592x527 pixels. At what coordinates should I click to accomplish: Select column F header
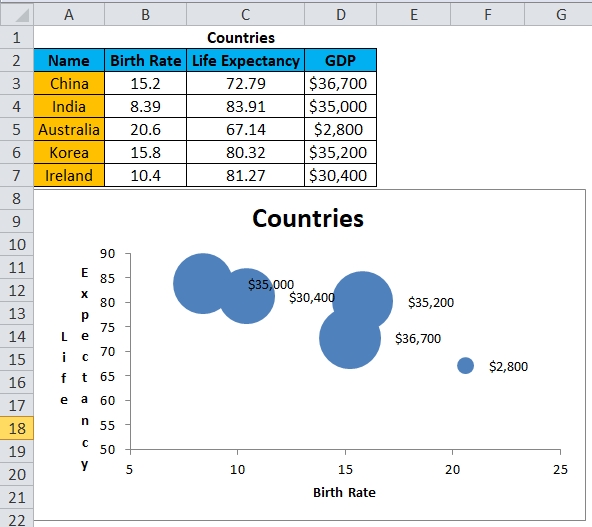(487, 15)
